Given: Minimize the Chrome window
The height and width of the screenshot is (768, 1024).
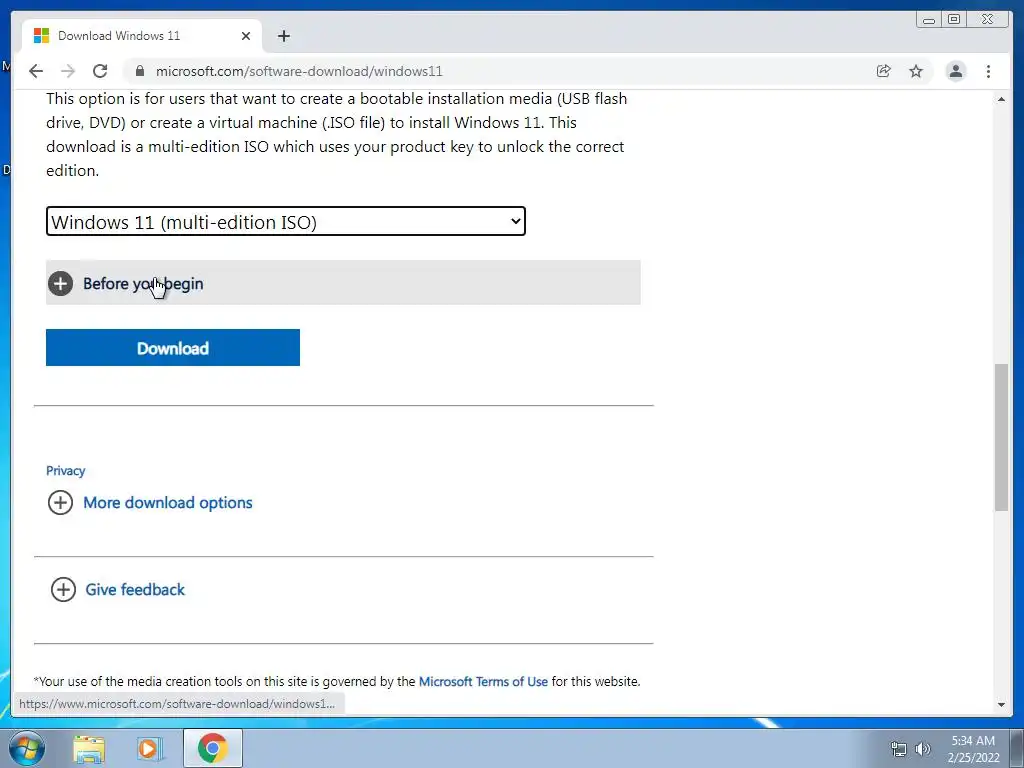Looking at the screenshot, I should point(929,20).
